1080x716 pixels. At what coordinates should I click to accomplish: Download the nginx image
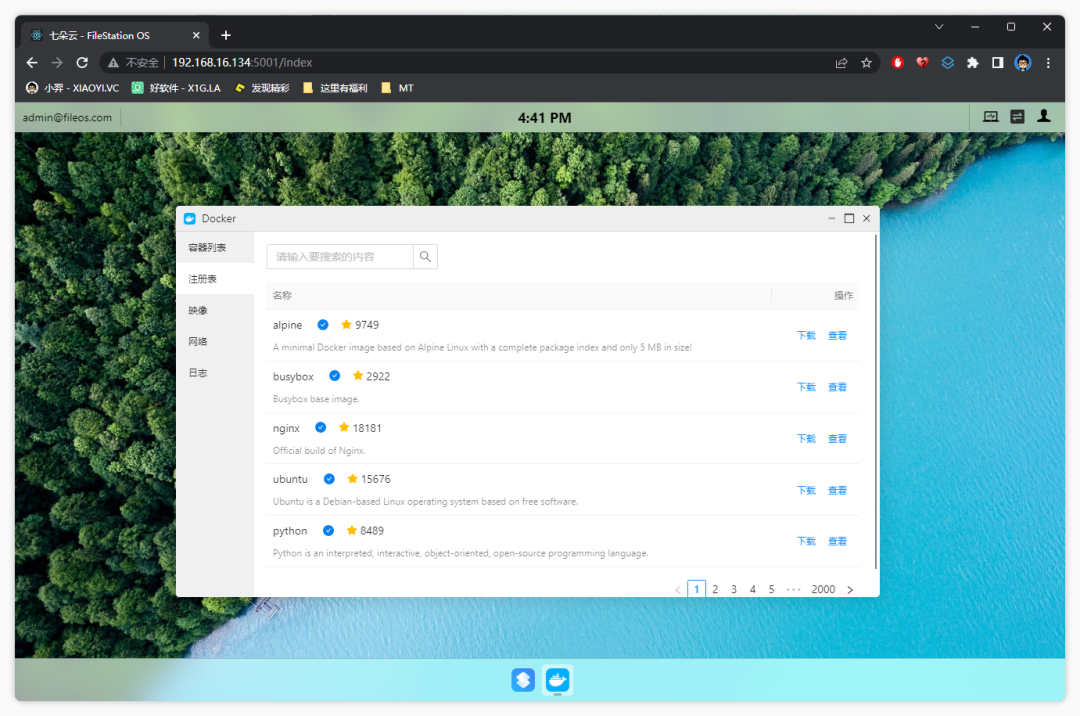806,439
